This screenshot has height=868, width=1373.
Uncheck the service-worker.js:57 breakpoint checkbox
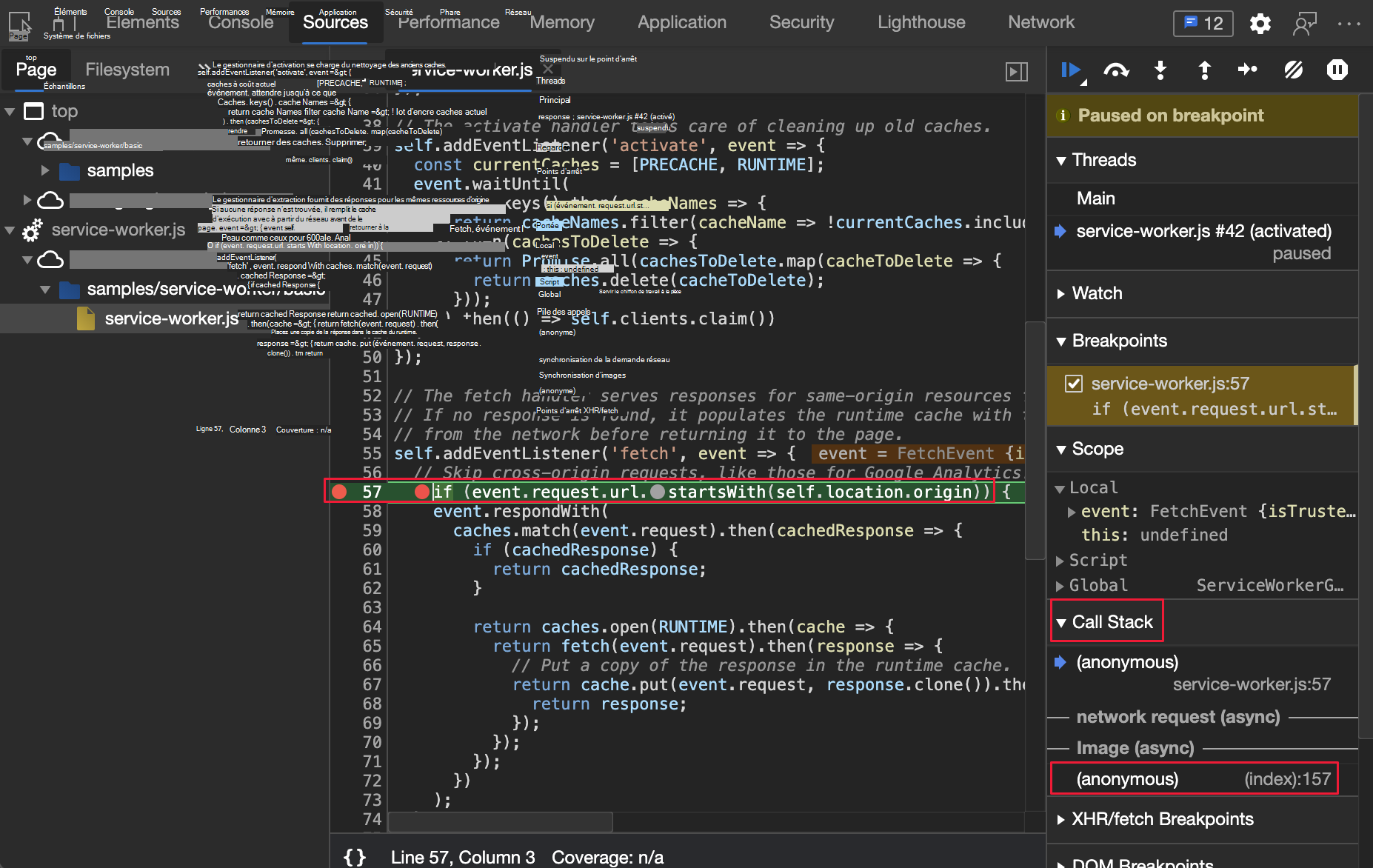click(x=1073, y=384)
